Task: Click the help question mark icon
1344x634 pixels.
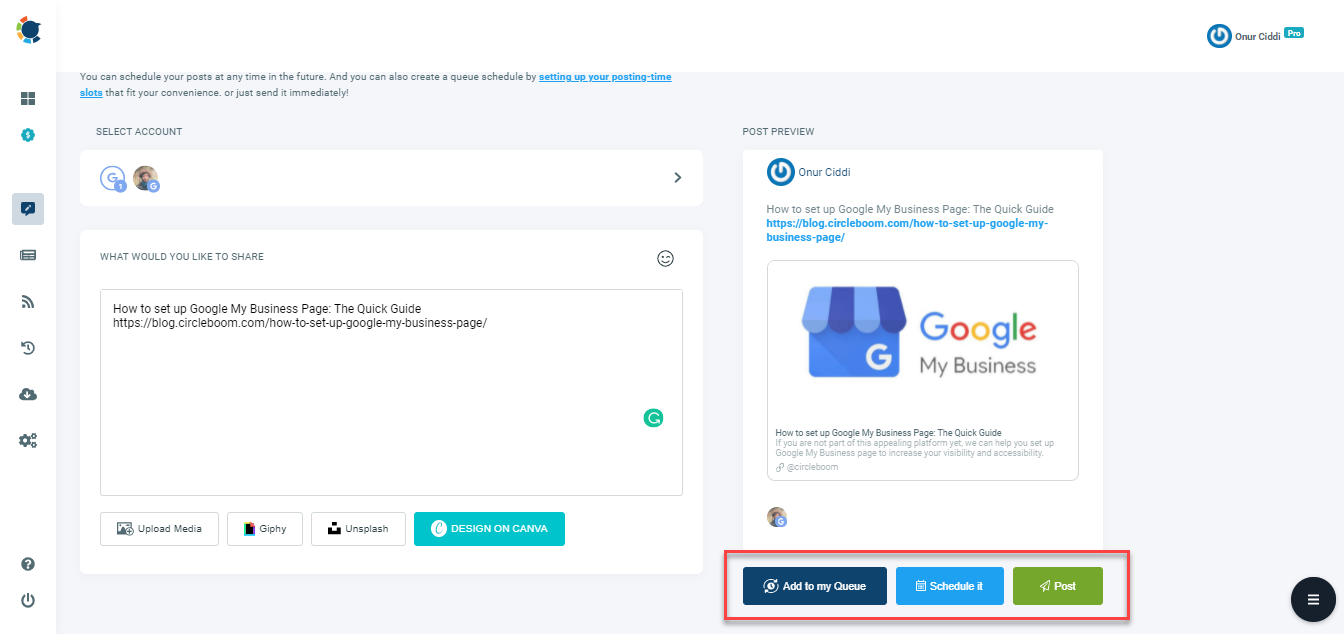Action: (27, 564)
